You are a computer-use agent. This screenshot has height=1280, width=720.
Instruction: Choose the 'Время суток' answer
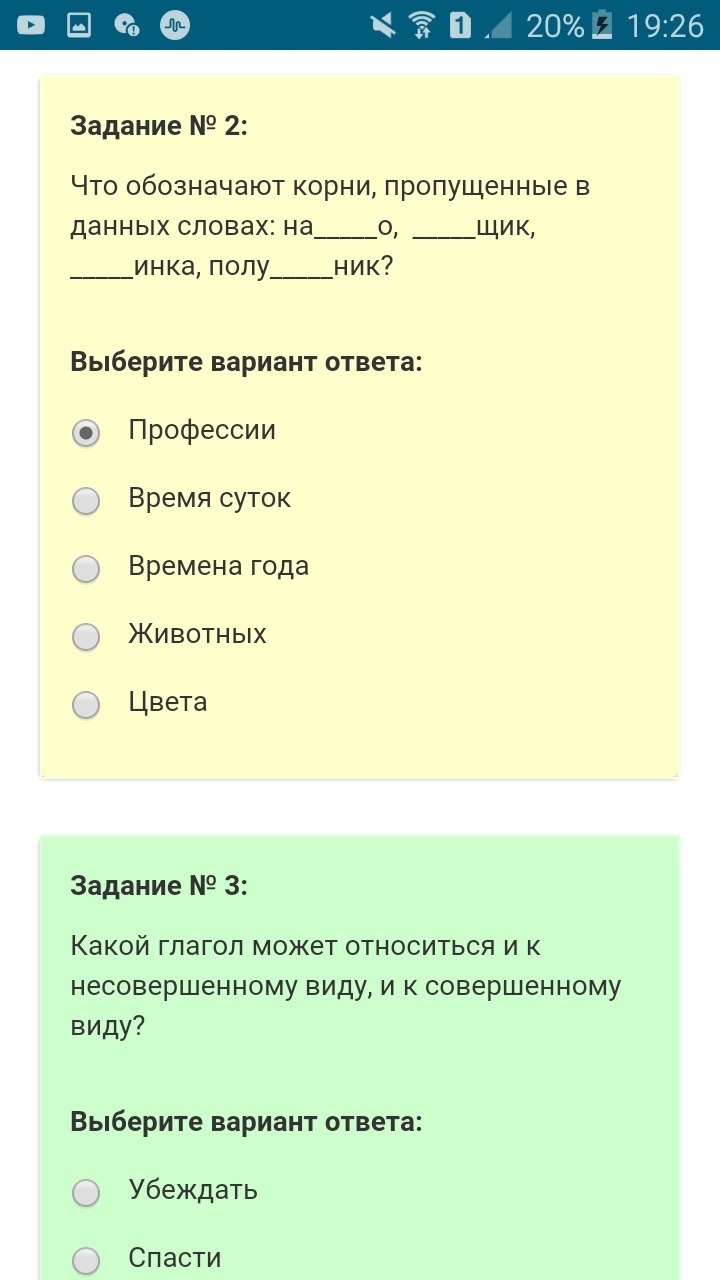coord(87,500)
